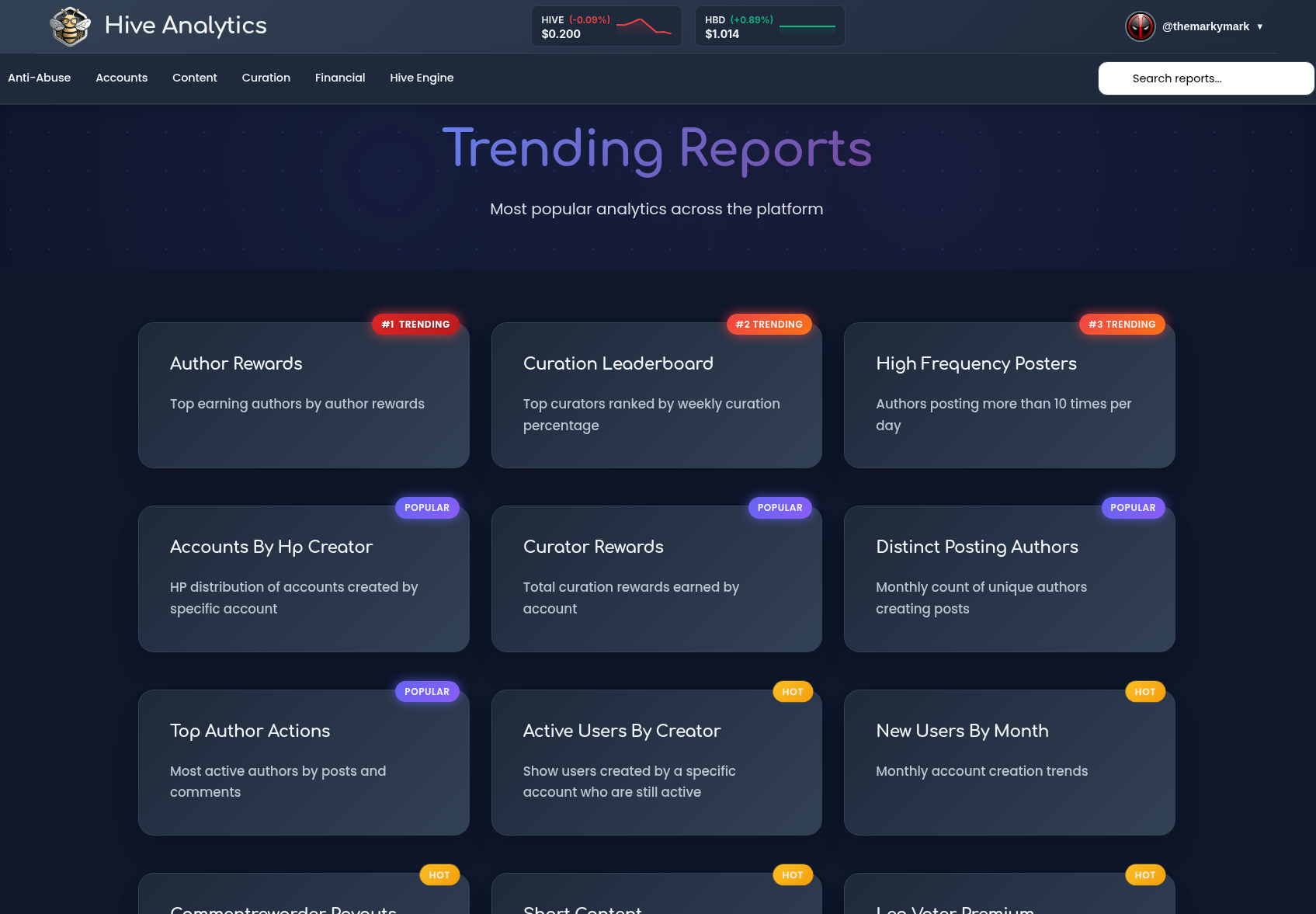This screenshot has height=914, width=1316.
Task: Click the user avatar for @themarkymark
Action: pyautogui.click(x=1140, y=26)
